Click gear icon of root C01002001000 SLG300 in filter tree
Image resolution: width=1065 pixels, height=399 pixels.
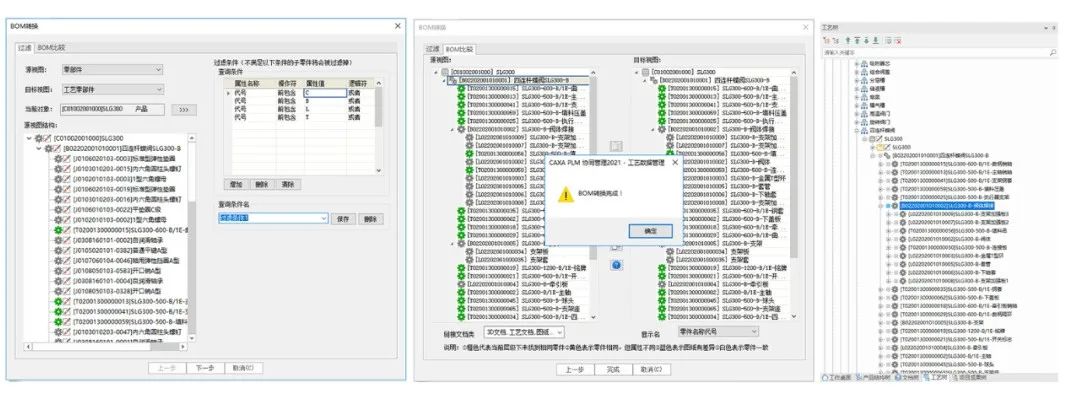(x=38, y=139)
